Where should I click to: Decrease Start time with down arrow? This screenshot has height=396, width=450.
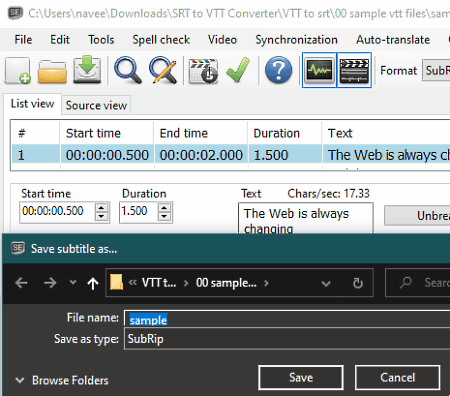pyautogui.click(x=101, y=216)
